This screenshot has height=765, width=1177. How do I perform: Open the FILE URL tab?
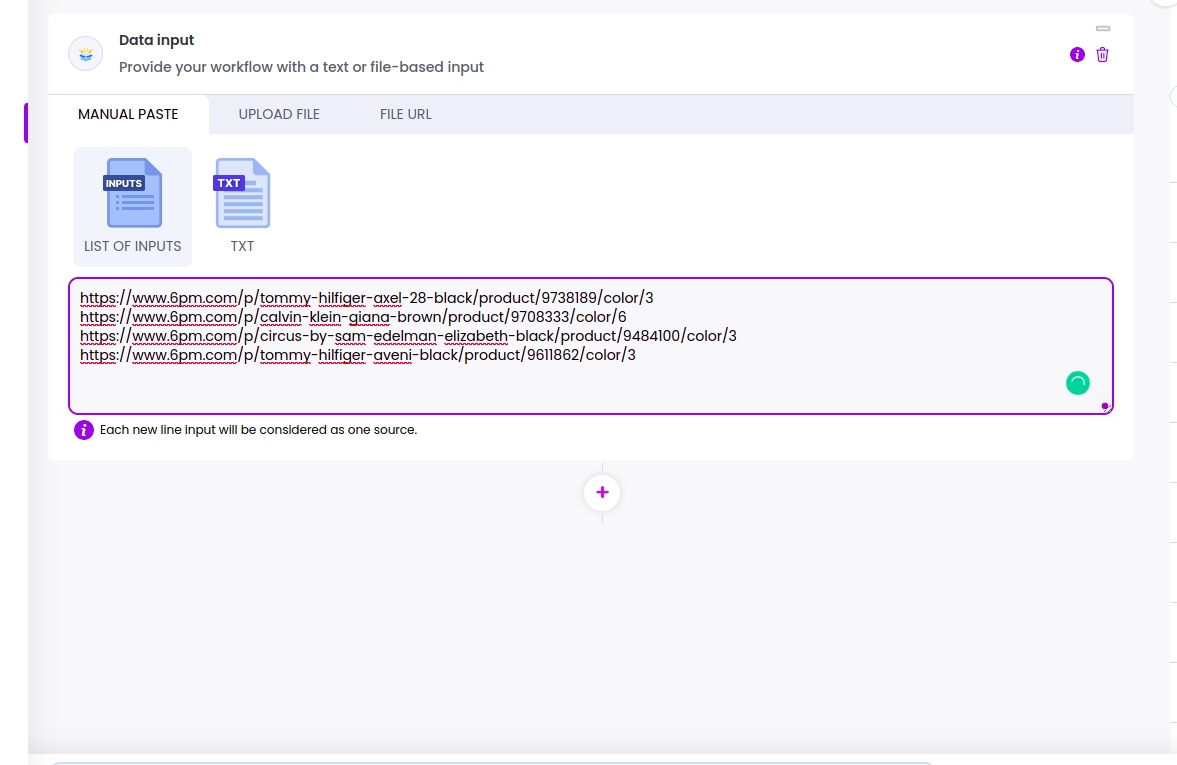(x=405, y=114)
